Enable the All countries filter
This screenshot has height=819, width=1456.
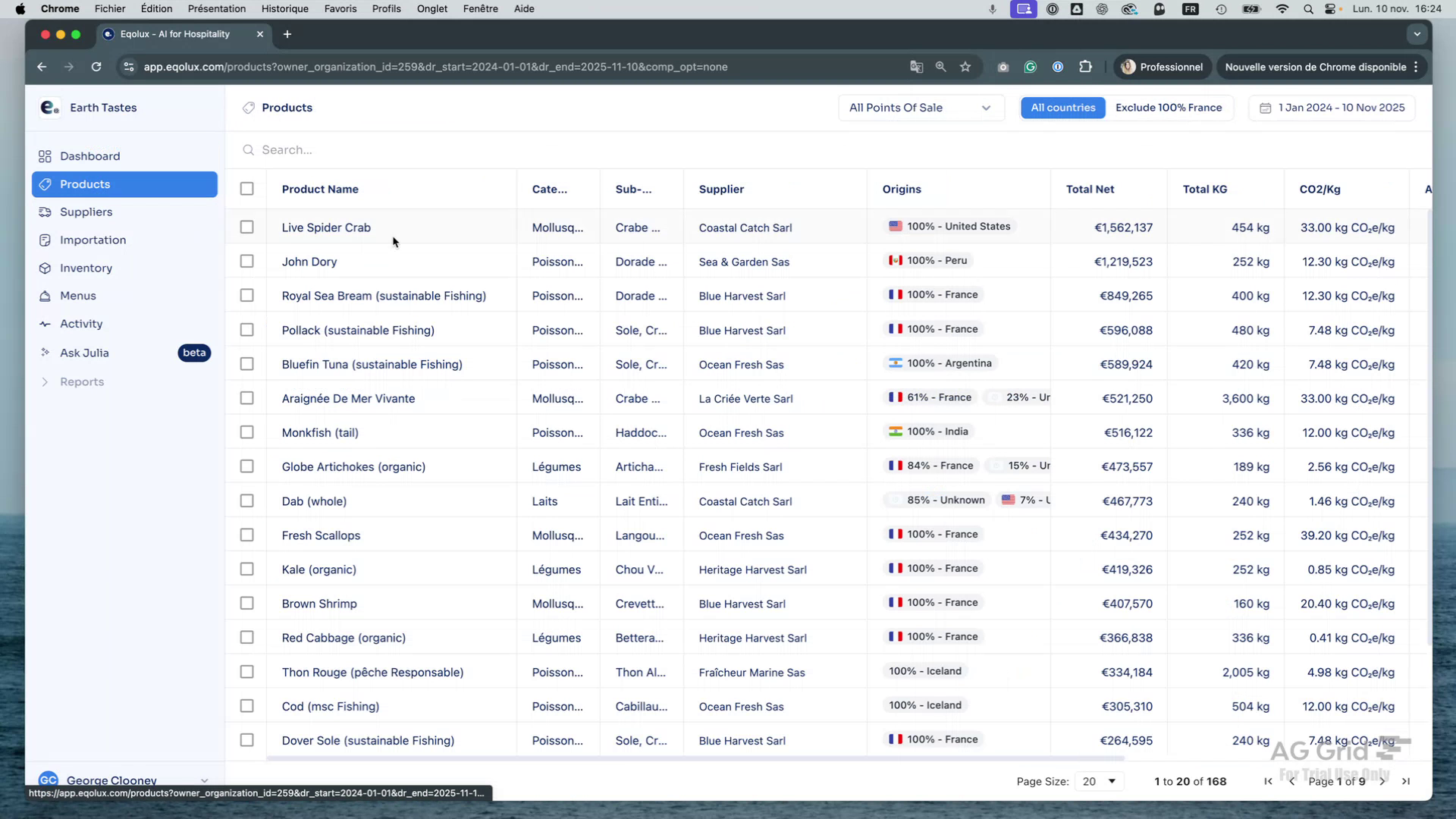(x=1062, y=107)
